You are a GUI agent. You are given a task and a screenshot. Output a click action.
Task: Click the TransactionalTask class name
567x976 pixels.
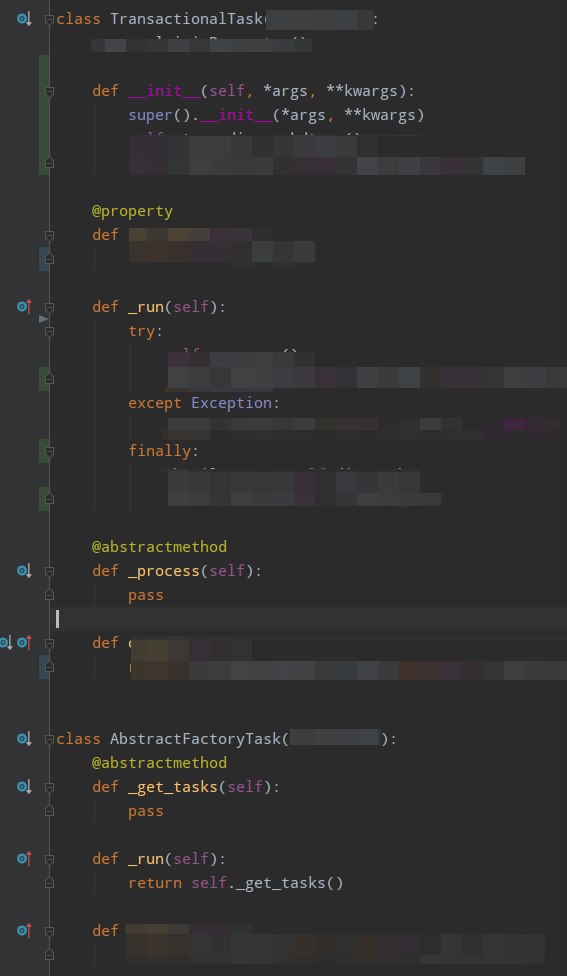pos(186,19)
